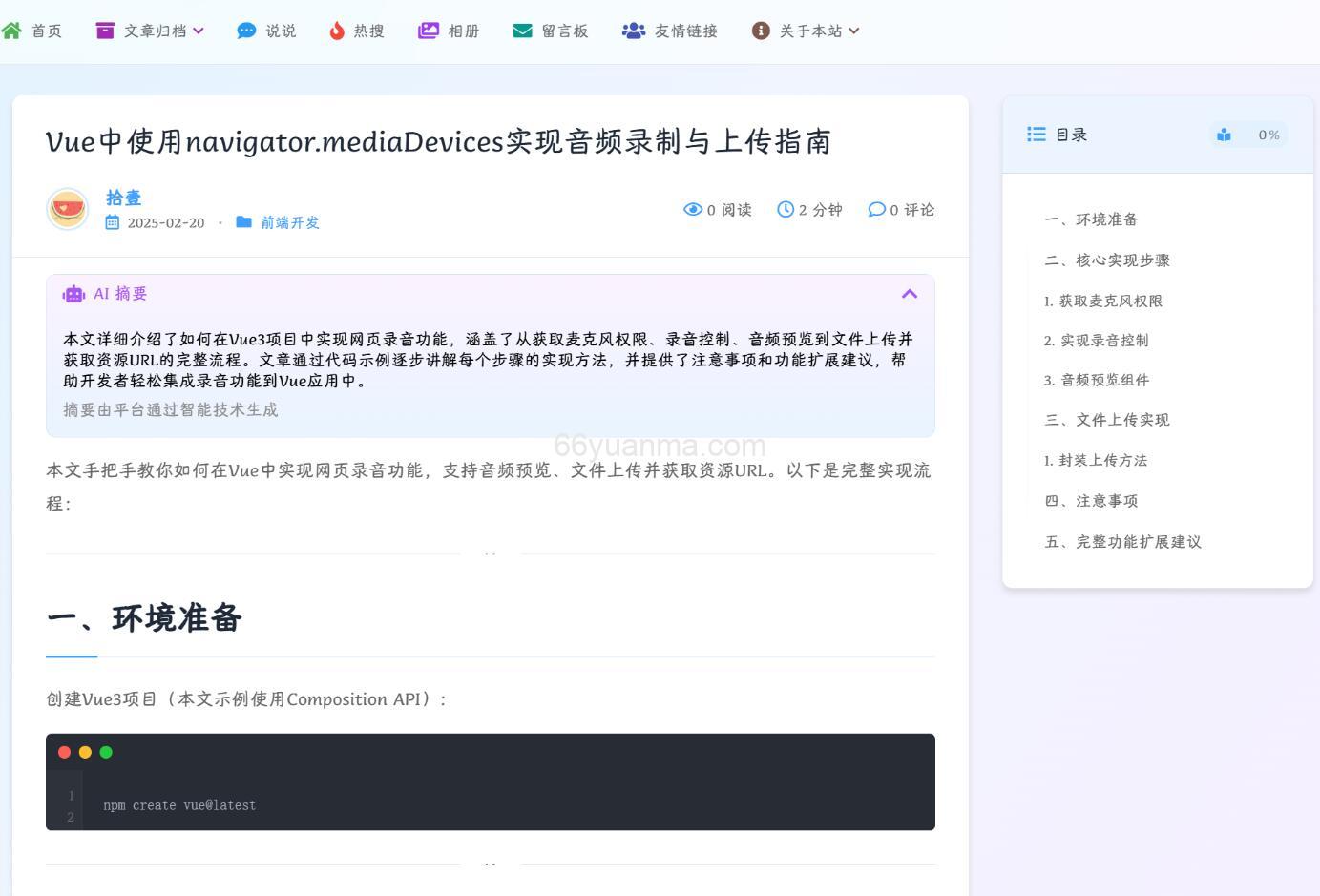Open the 说说 chat bubble icon
The image size is (1320, 896).
tap(245, 31)
